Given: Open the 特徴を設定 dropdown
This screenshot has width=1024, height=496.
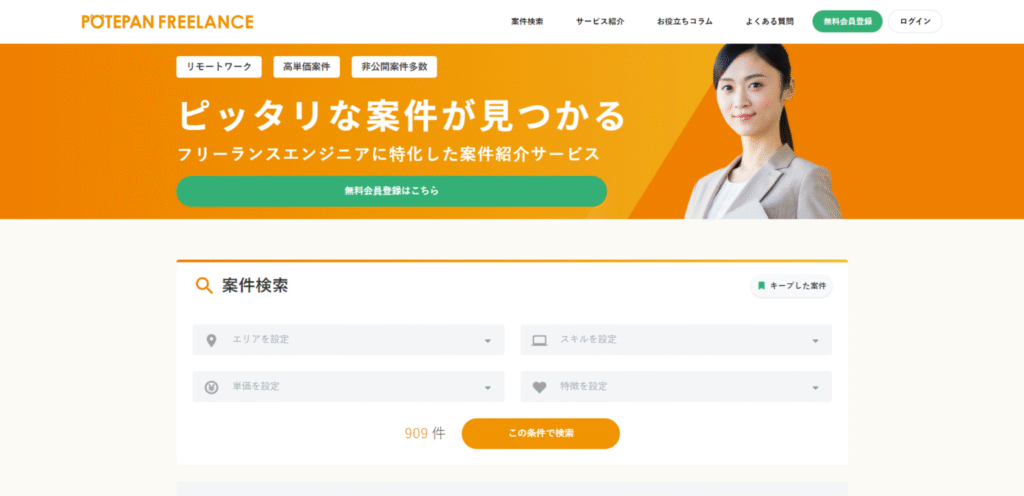Looking at the screenshot, I should coord(676,386).
